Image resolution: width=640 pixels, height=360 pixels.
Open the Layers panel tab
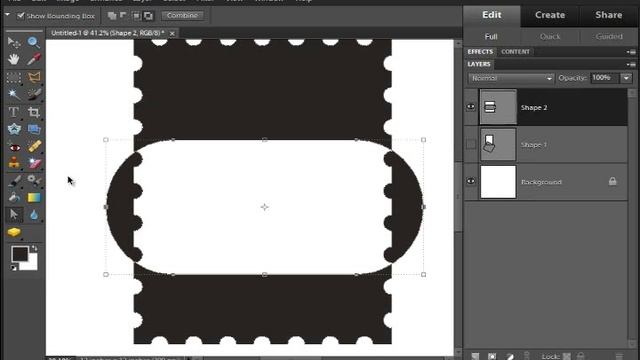(479, 64)
